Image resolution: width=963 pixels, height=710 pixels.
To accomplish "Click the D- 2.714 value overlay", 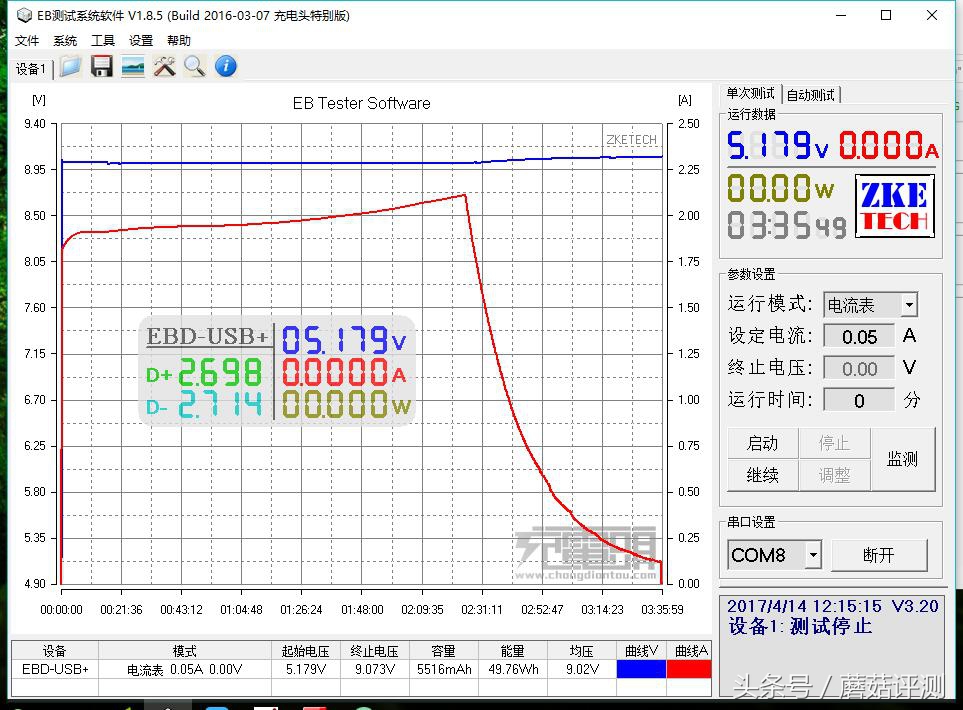I will coord(205,405).
